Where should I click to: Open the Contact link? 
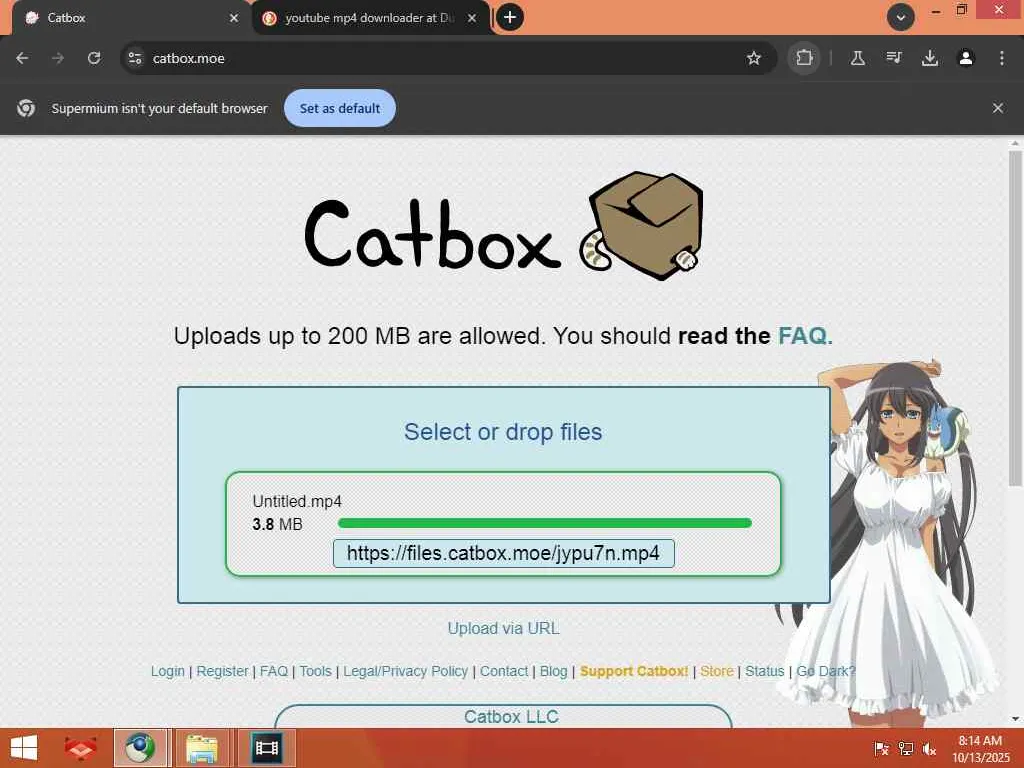(x=504, y=671)
